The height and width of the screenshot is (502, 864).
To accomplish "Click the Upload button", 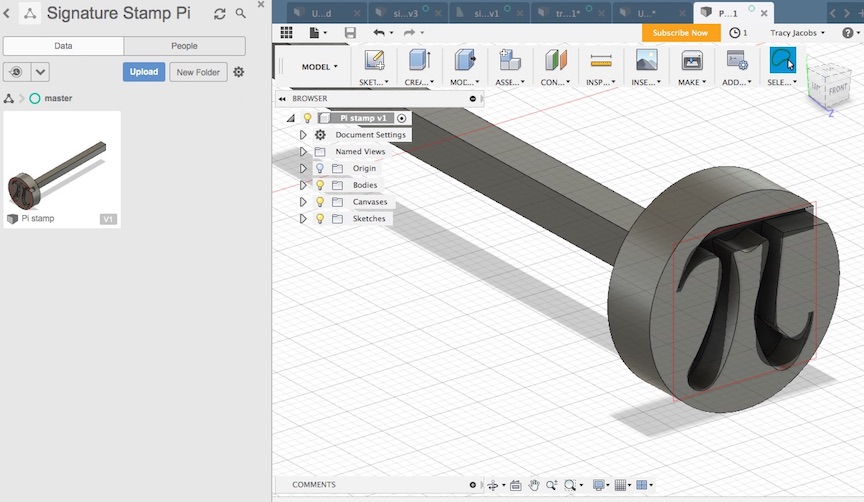I will coord(144,72).
